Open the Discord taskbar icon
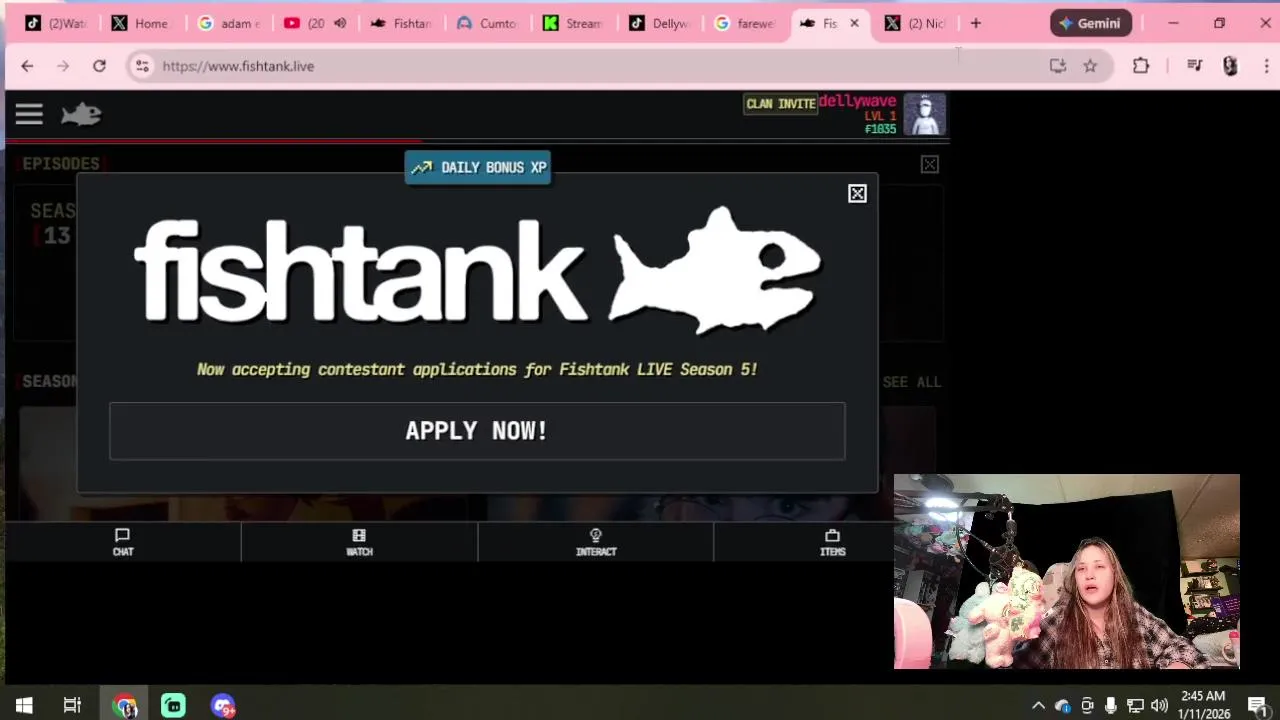The width and height of the screenshot is (1280, 720). (x=222, y=706)
